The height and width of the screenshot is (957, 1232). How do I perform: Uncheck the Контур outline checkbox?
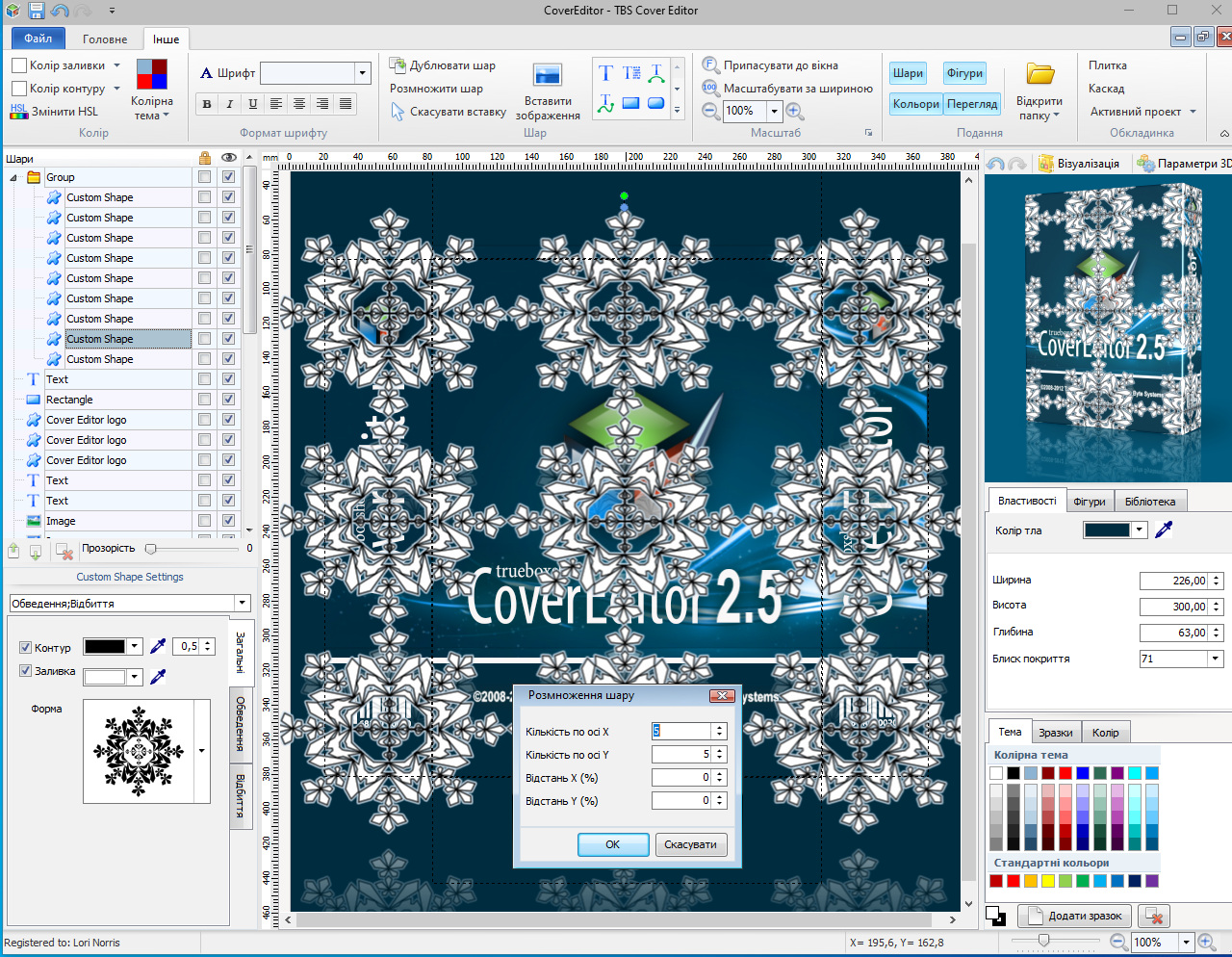[26, 648]
